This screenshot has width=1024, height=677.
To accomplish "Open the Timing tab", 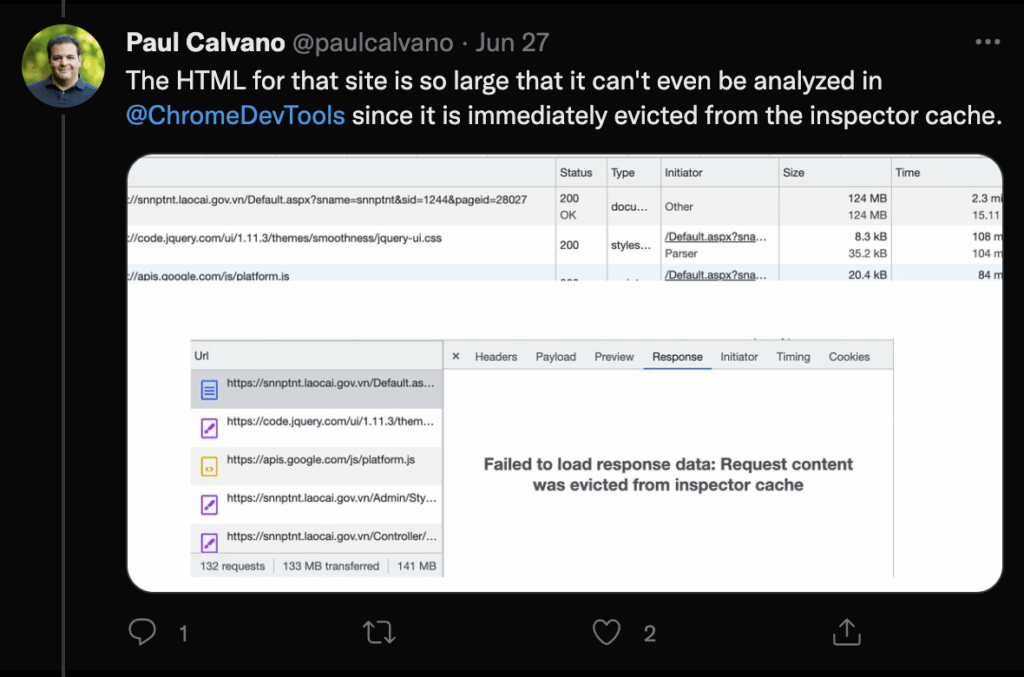I will point(793,356).
